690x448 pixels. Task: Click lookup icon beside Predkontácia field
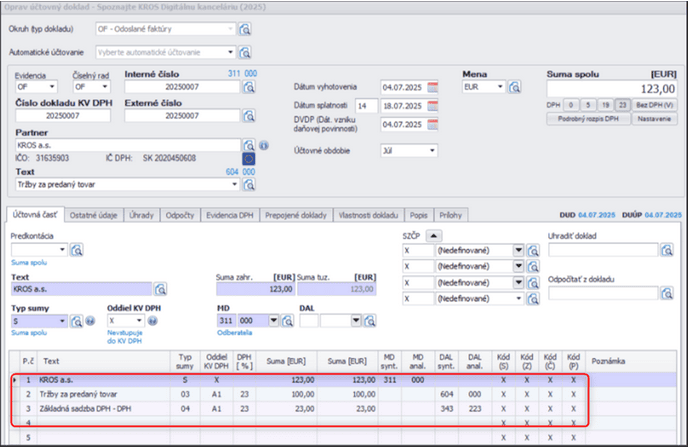pos(76,249)
